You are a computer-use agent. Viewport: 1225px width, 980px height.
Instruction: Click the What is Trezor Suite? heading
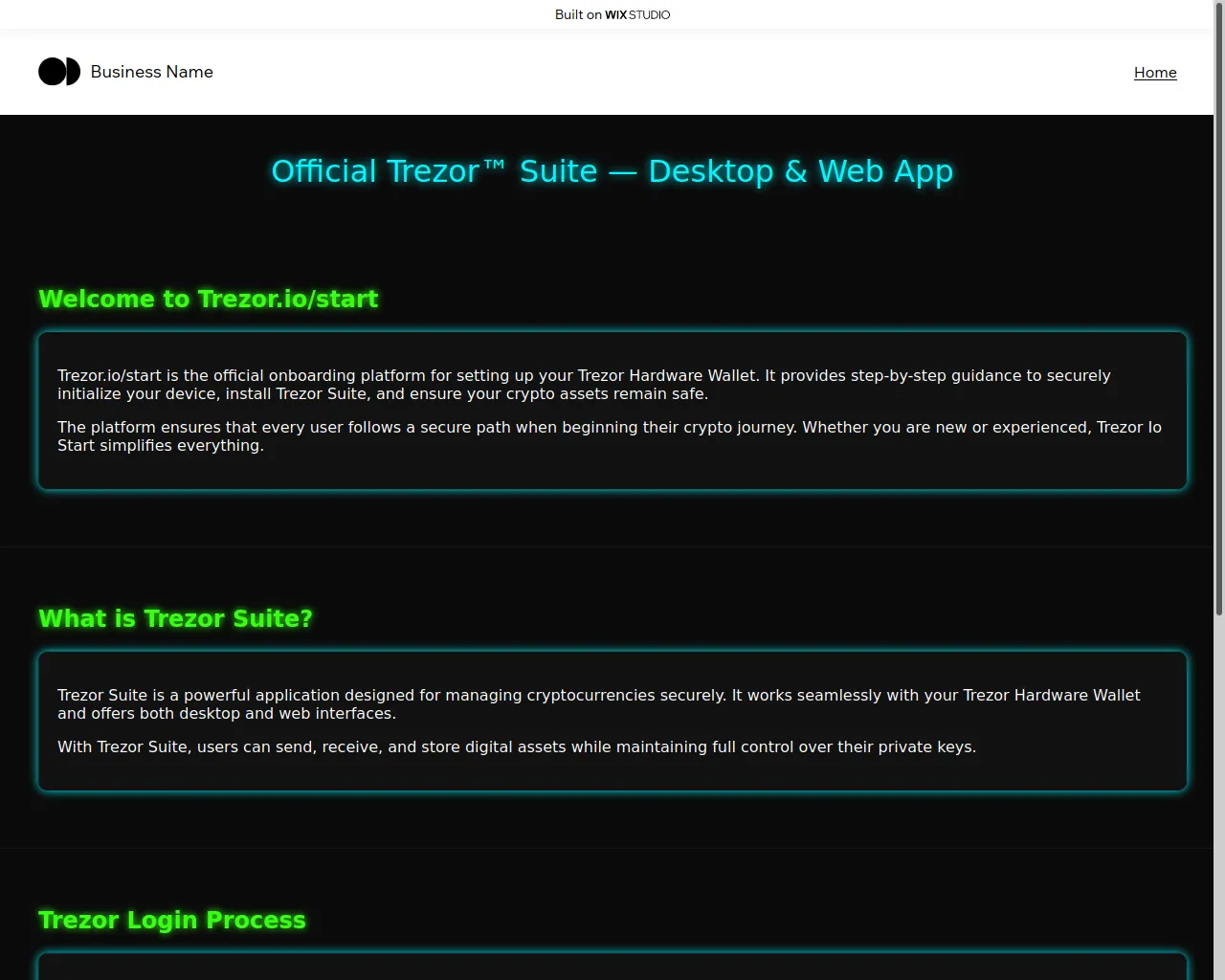tap(175, 619)
